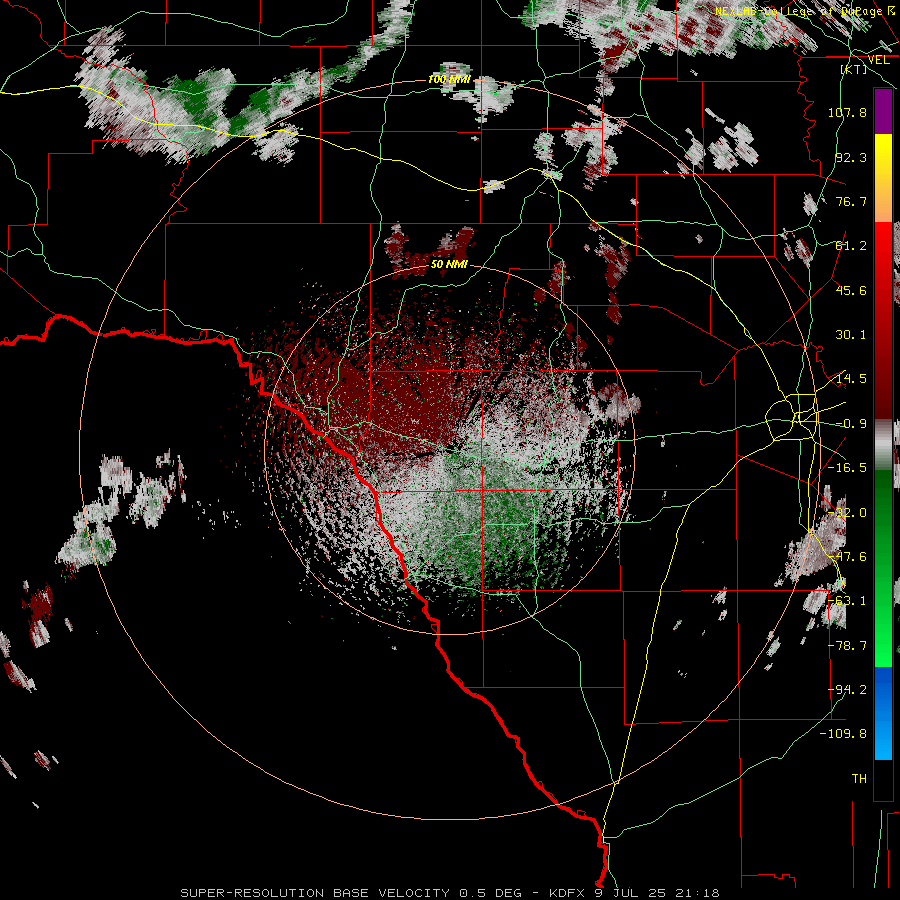This screenshot has height=900, width=900.
Task: Pick the red segment of velocity color bar
Action: 883,321
